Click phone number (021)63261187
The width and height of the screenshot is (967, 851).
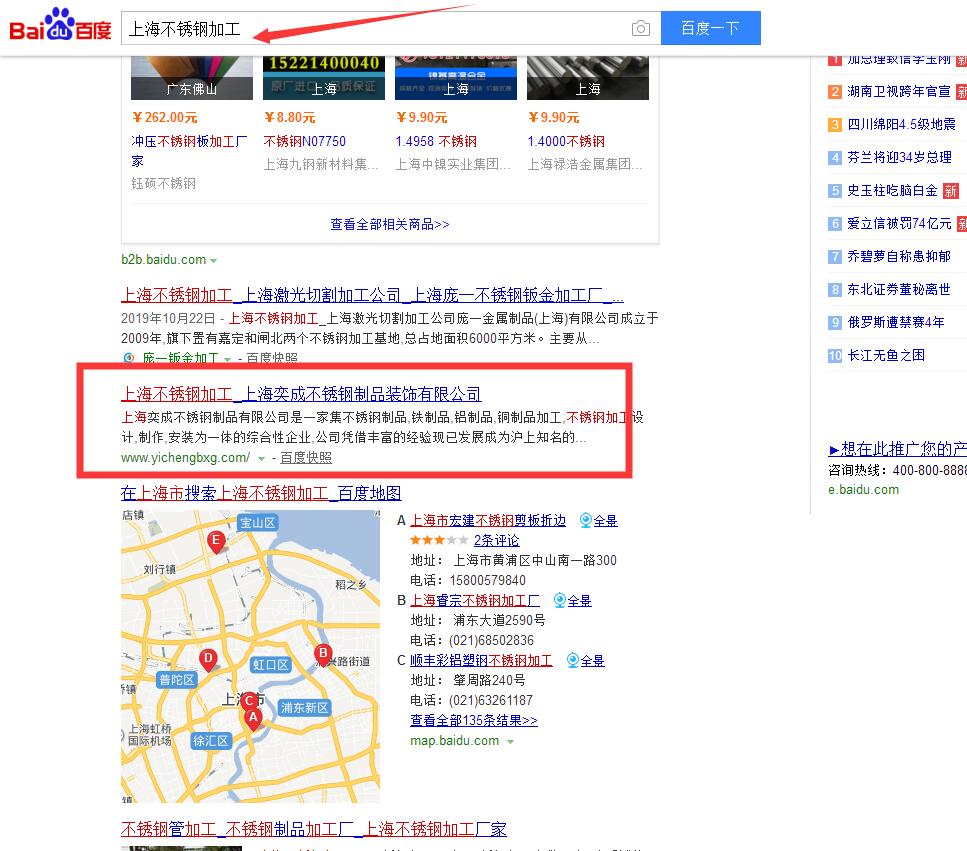[x=490, y=701]
